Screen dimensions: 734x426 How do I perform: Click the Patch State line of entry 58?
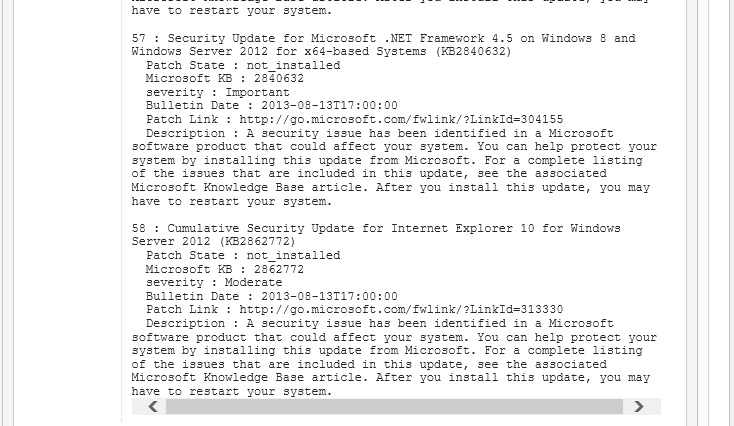coord(242,255)
